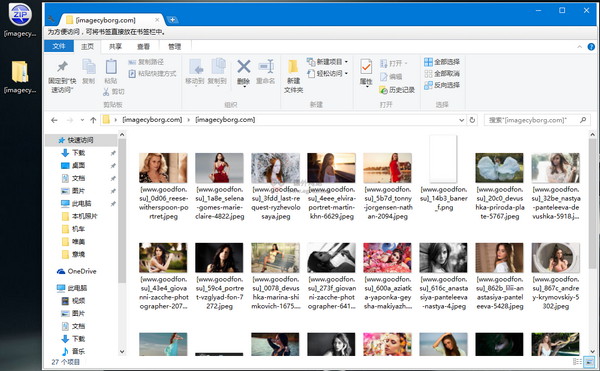
Task: Click the Paste clipboard icon
Action: click(x=111, y=67)
